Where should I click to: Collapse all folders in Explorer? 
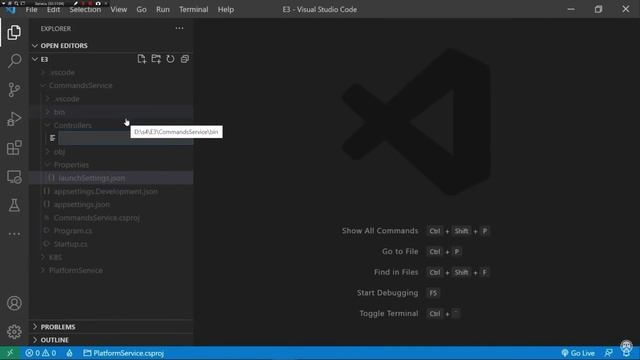184,59
